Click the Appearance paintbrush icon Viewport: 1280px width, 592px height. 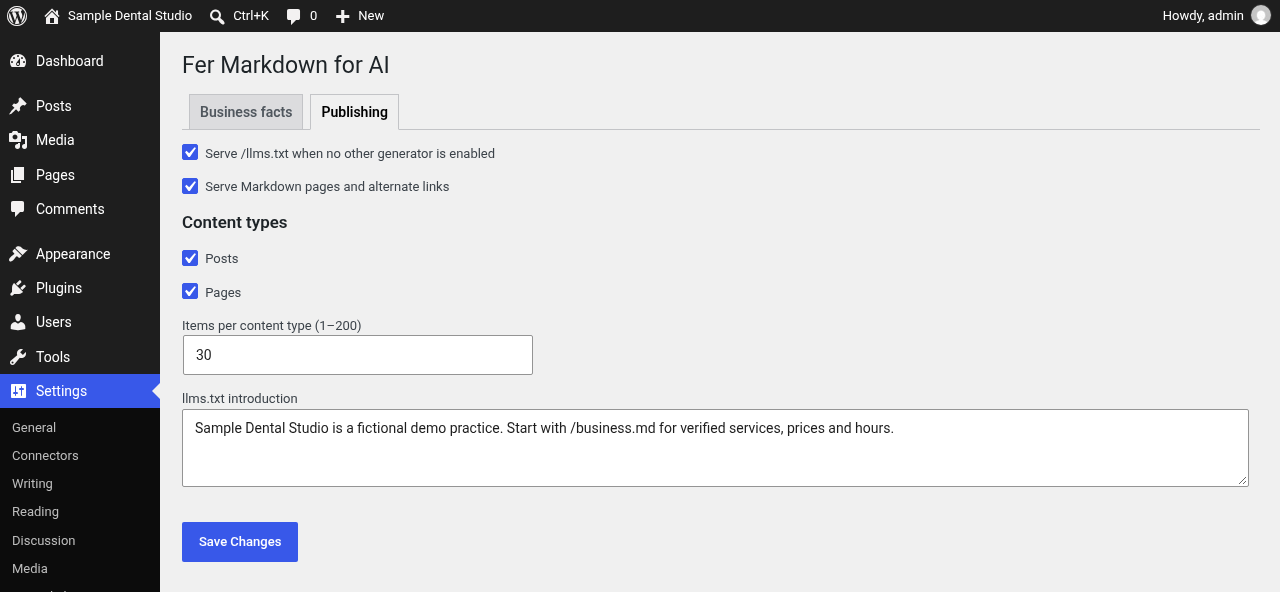tap(18, 254)
